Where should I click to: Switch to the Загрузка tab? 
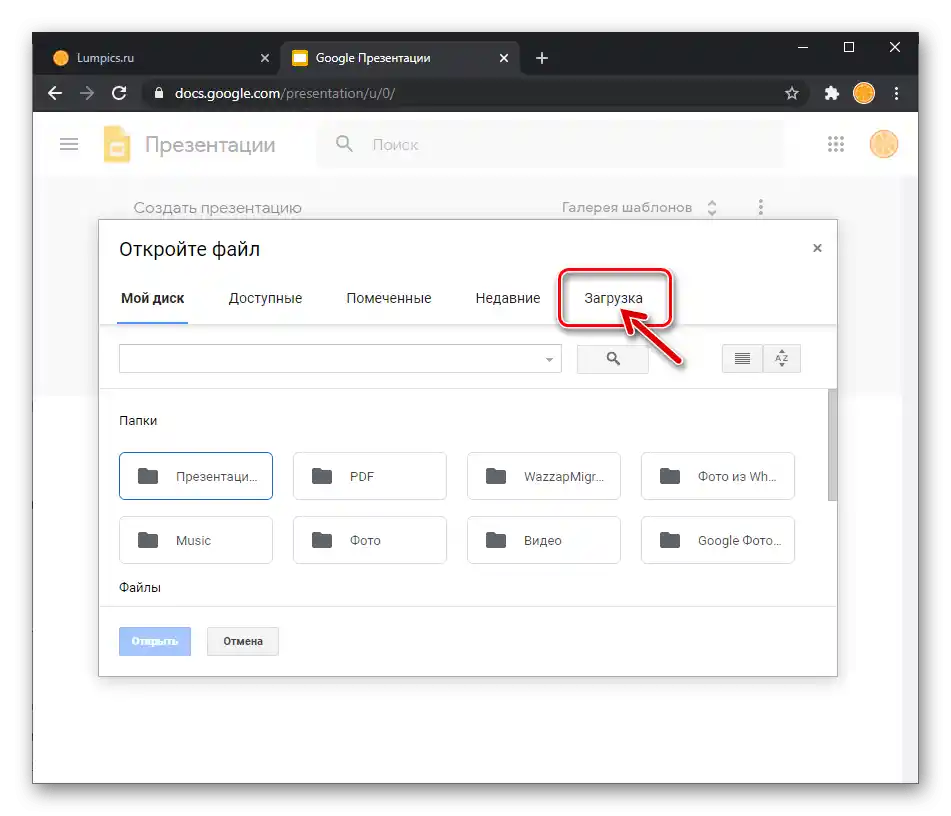coord(613,298)
